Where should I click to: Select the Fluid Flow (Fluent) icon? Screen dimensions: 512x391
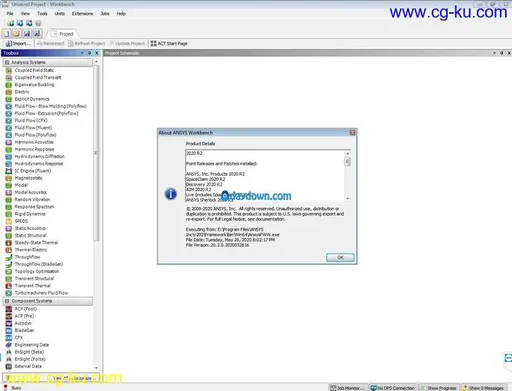(9, 128)
